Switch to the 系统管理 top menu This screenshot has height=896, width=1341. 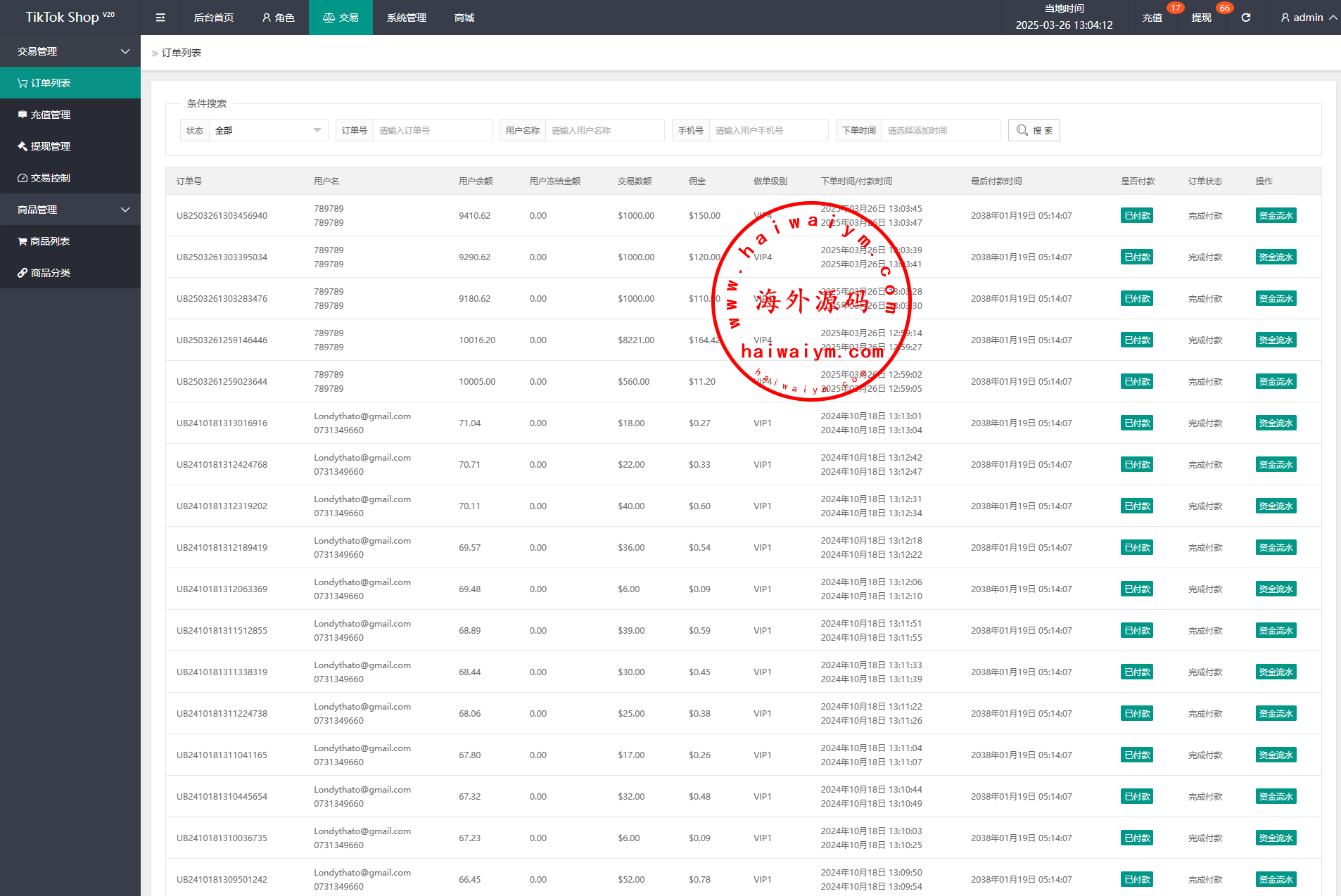406,18
